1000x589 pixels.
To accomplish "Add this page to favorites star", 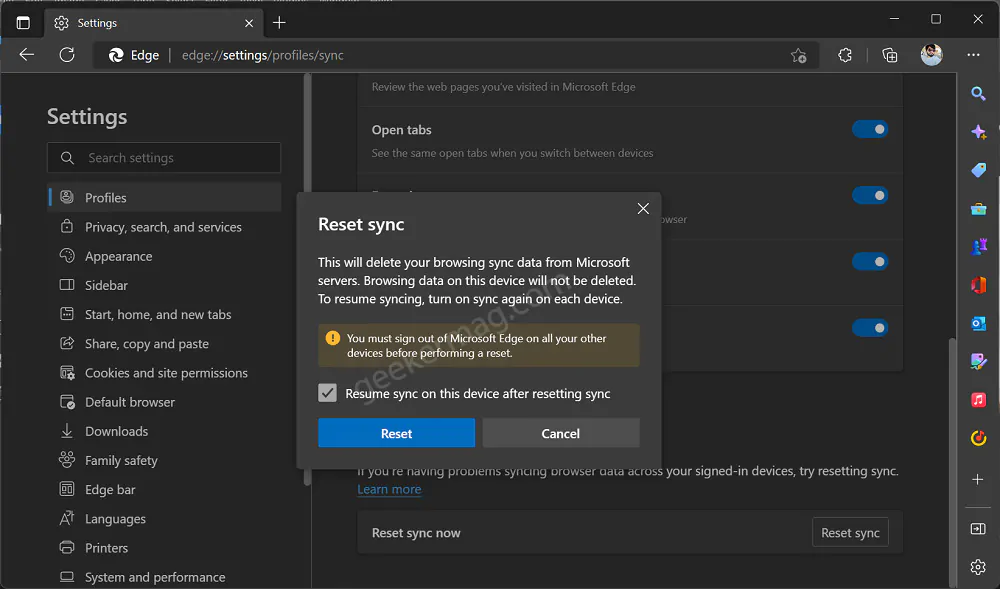I will 798,55.
